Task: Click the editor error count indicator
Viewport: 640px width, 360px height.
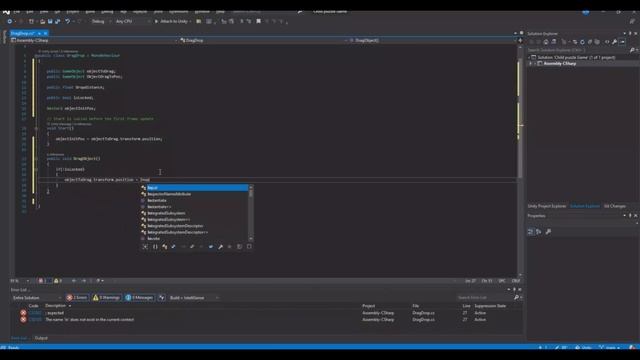Action: (43, 281)
